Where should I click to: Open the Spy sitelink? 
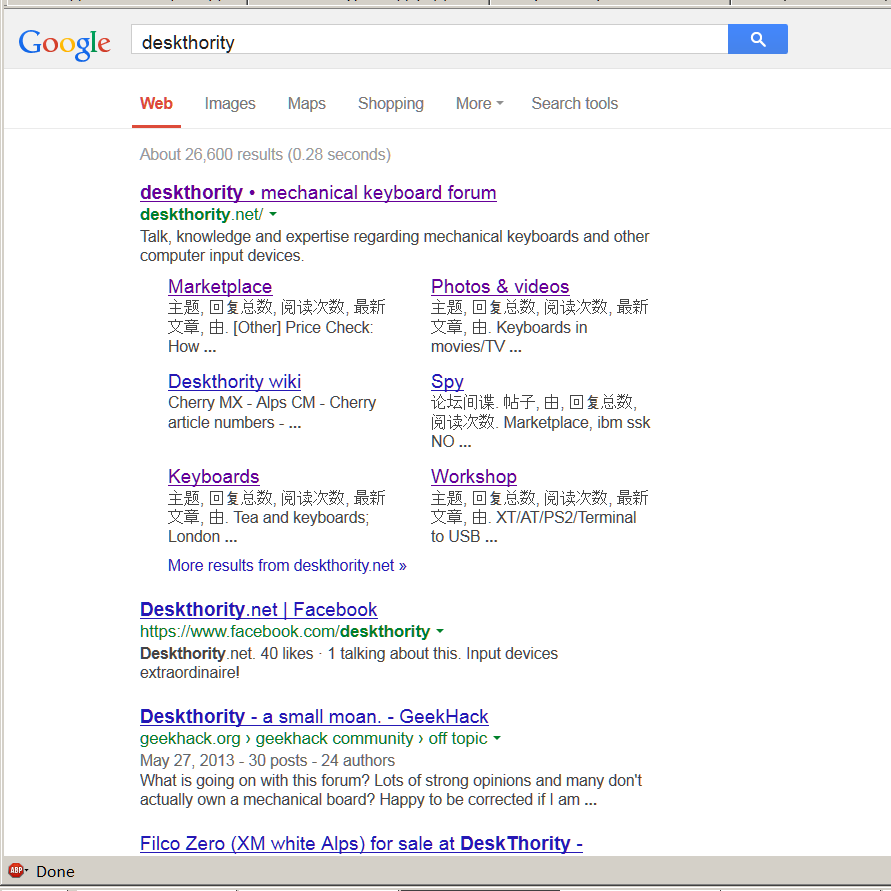click(446, 381)
